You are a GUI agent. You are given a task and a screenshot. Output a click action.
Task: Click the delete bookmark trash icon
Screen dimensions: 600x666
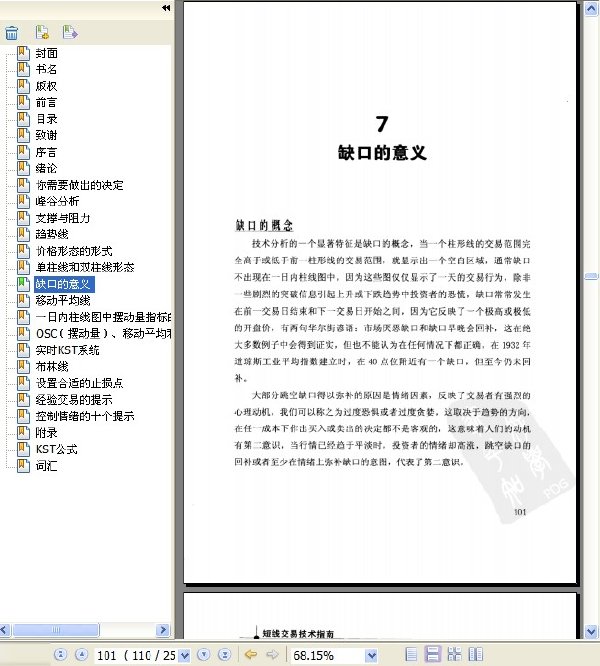tap(11, 33)
